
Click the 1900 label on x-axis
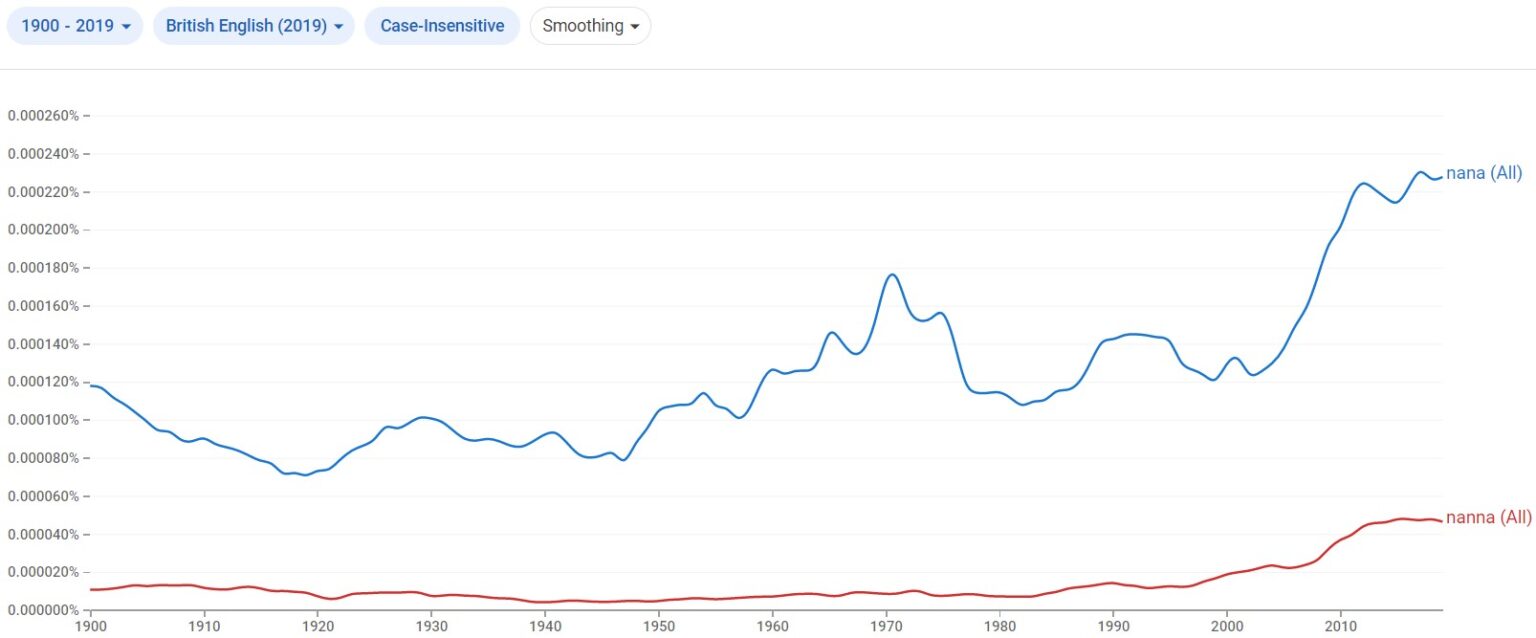pyautogui.click(x=89, y=623)
